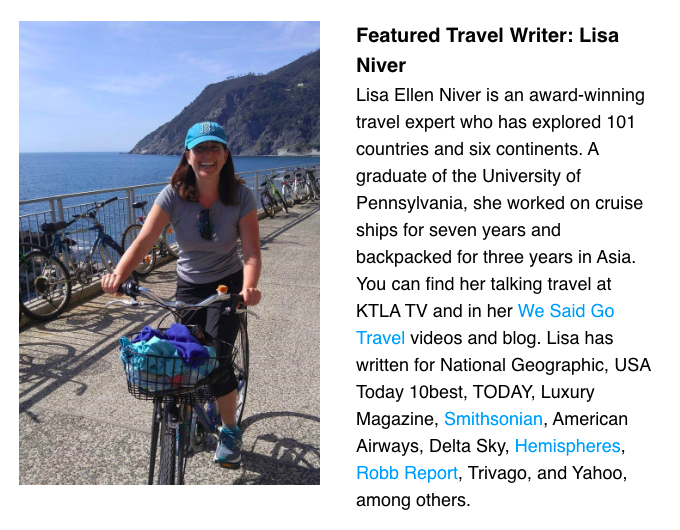Click the text University of
The image size is (680, 530).
(x=531, y=177)
